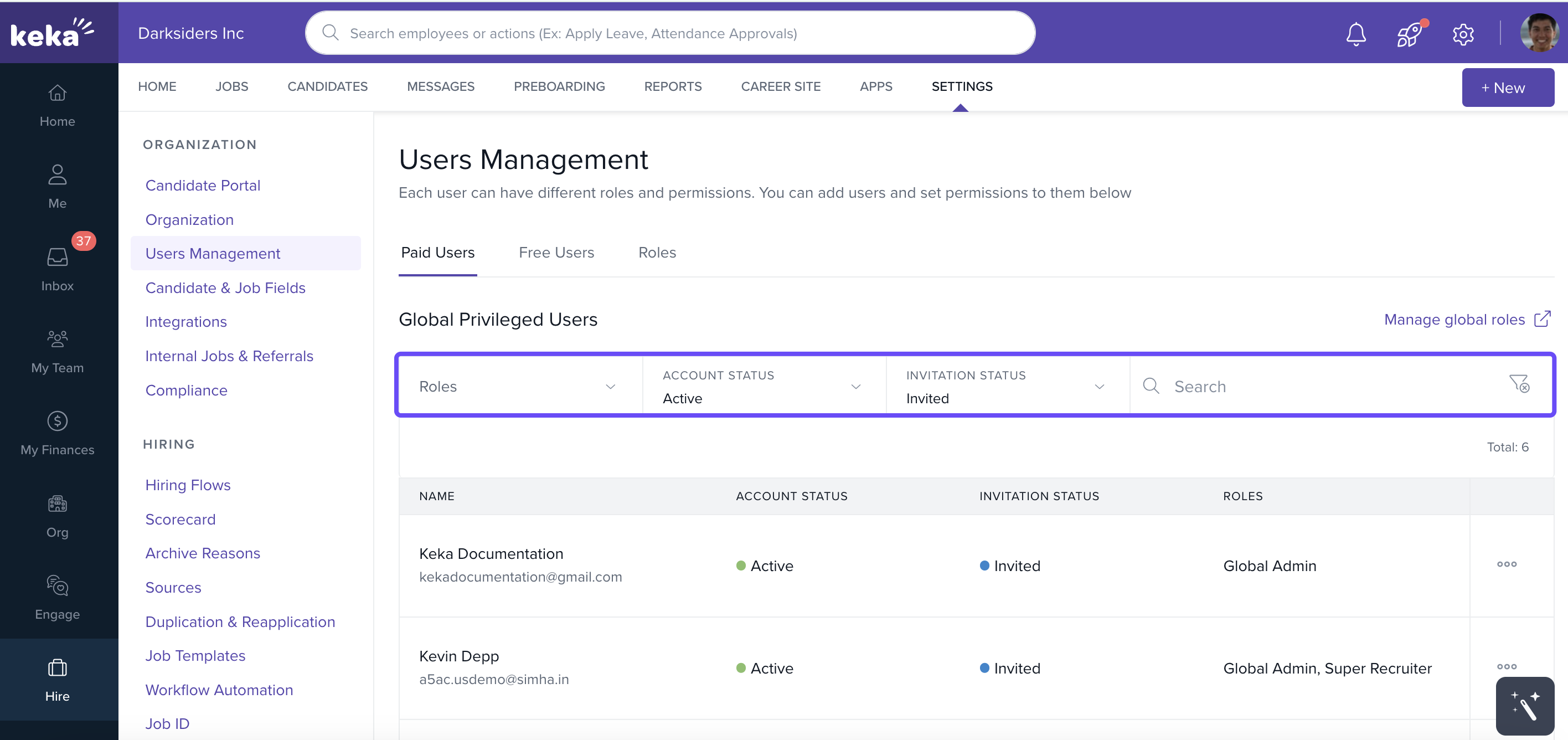Click the clear filters funnel icon
1568x740 pixels.
coord(1519,384)
